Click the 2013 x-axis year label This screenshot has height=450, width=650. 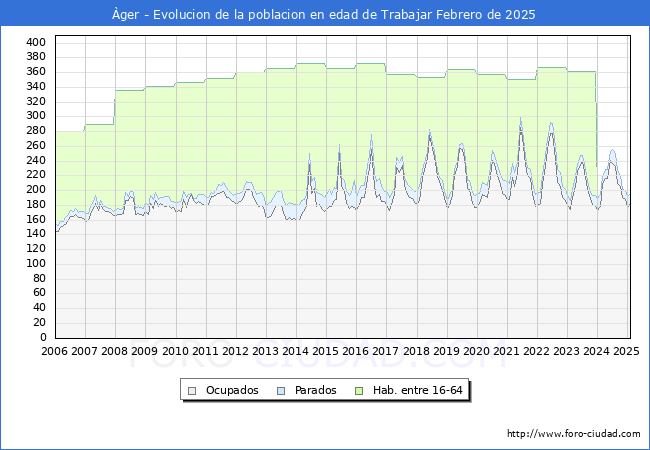click(266, 351)
